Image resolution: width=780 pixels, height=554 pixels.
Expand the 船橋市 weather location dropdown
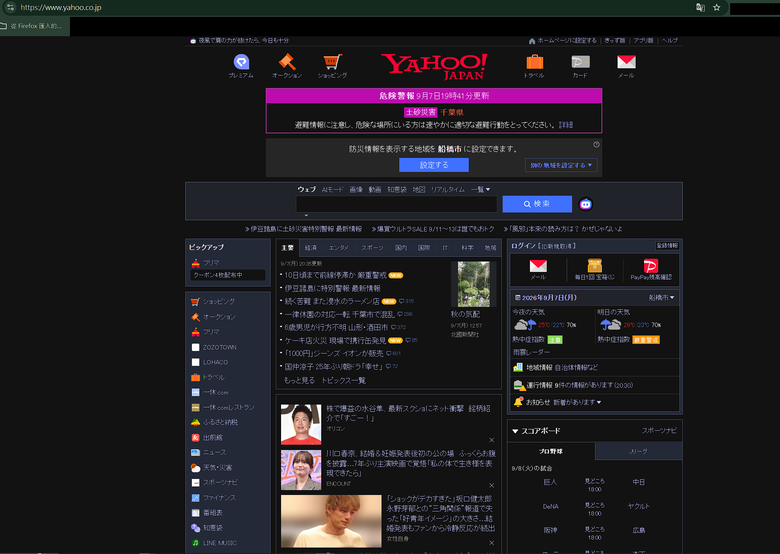click(x=662, y=297)
